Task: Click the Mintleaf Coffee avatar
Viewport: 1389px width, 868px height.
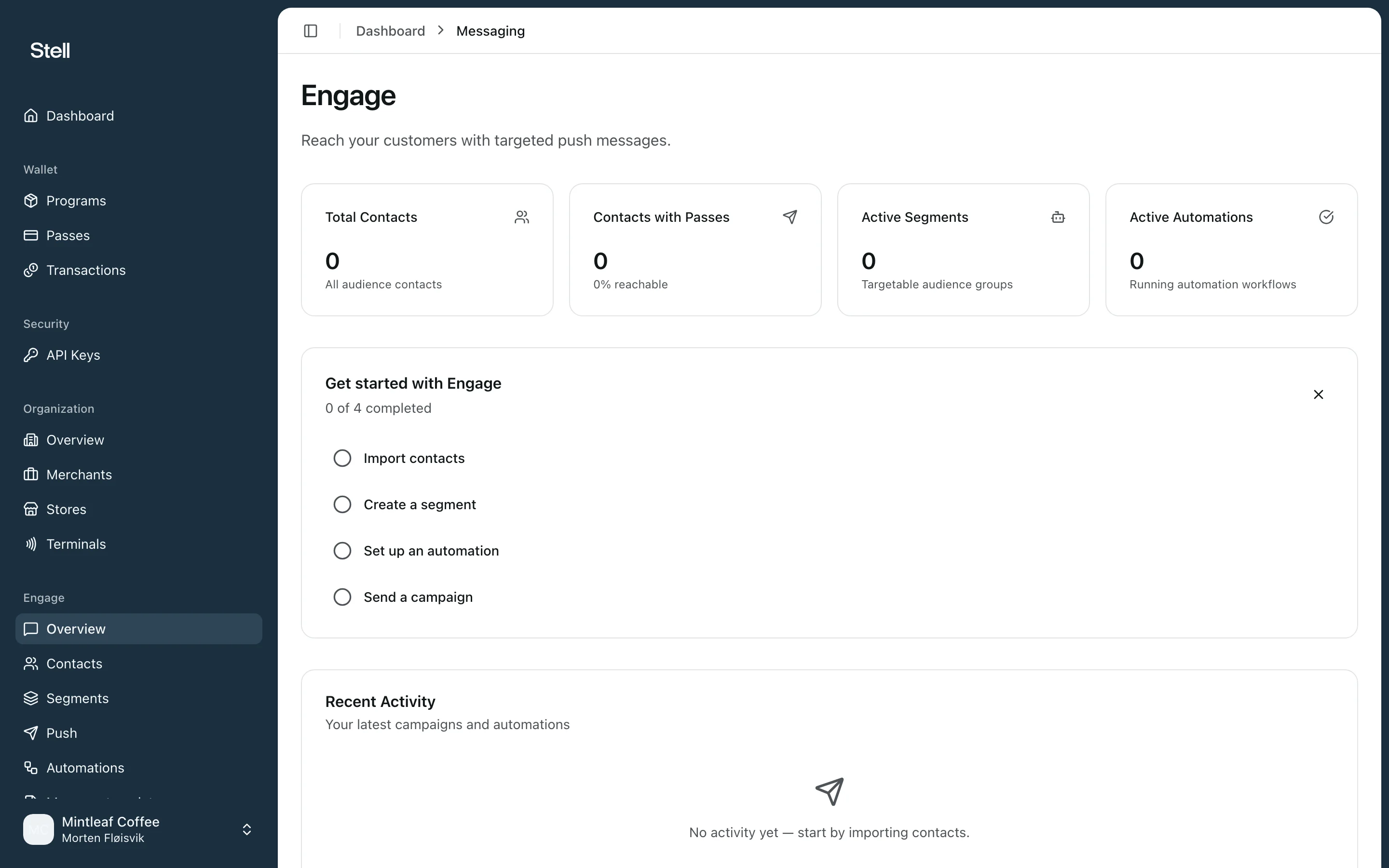Action: (x=39, y=829)
